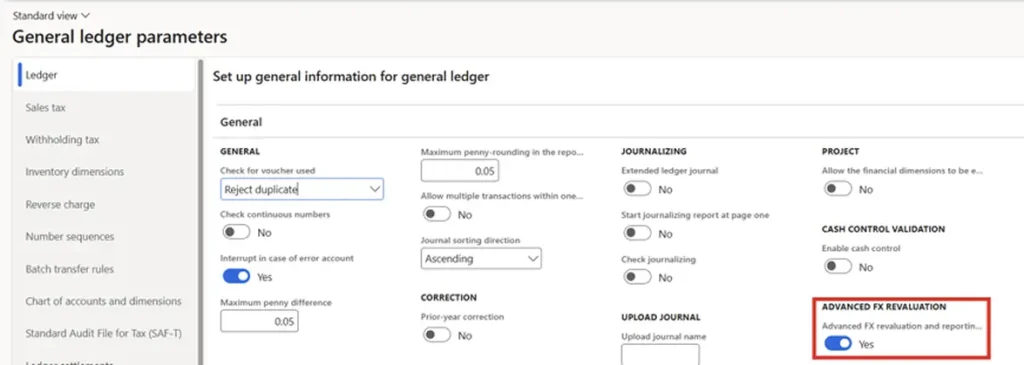Click the CASH CONTROL VALIDATION heading

[883, 229]
